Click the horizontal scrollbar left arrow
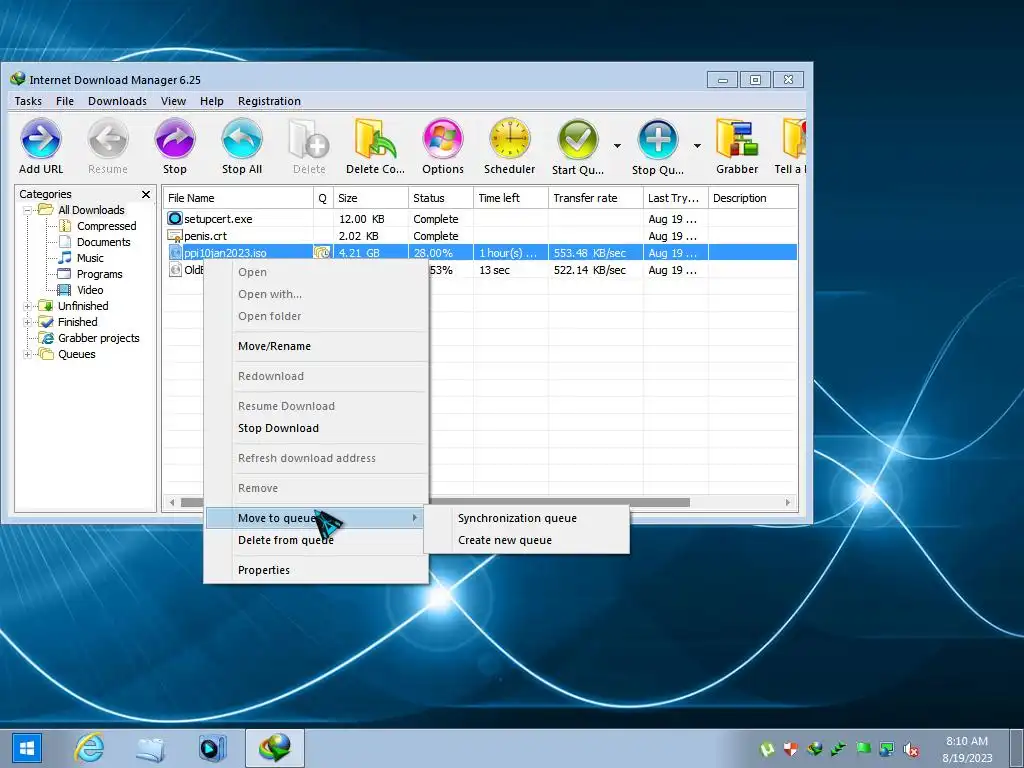 point(172,502)
